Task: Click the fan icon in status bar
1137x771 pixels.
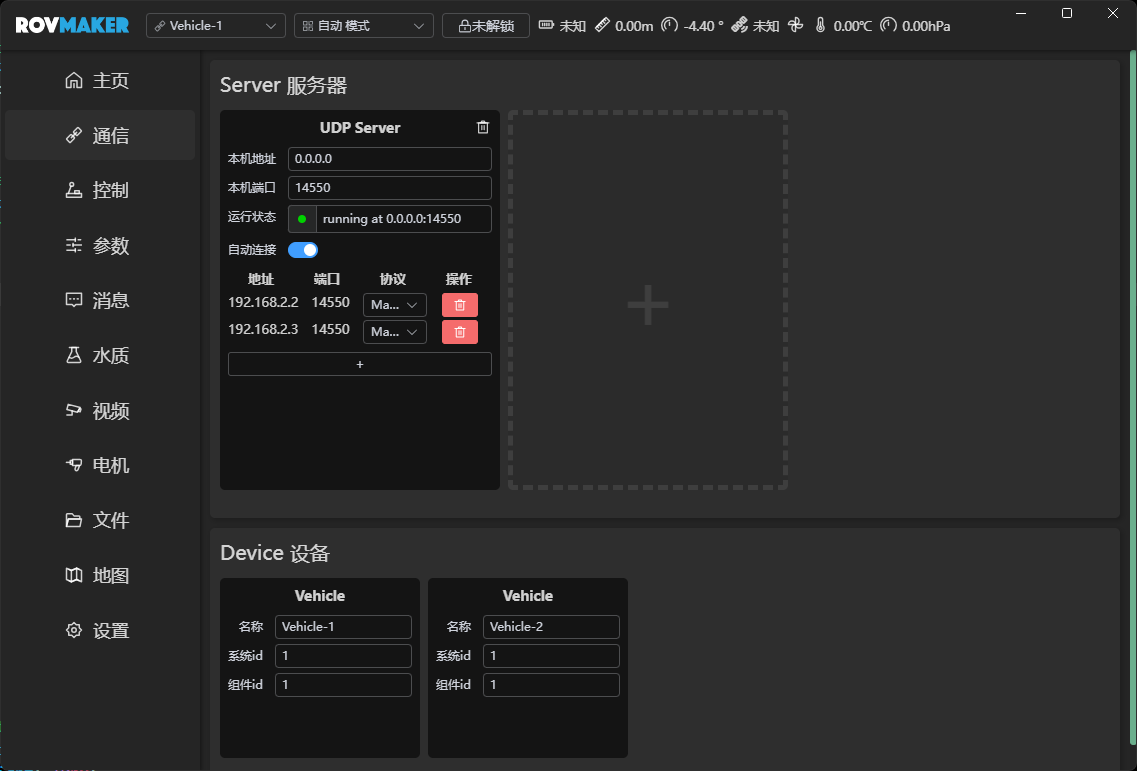Action: pyautogui.click(x=795, y=25)
